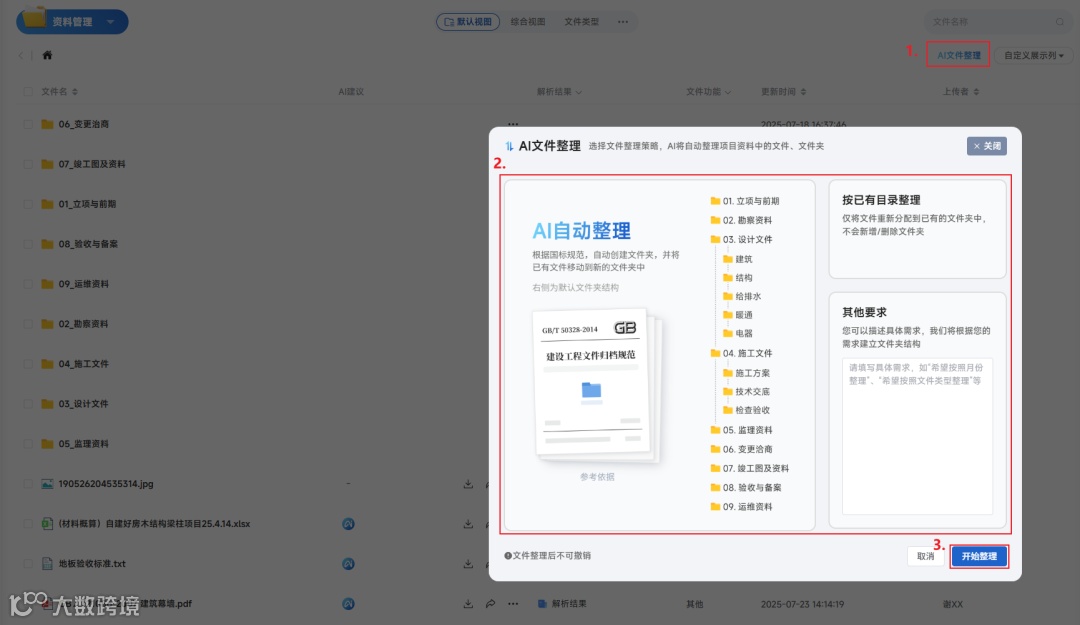Open the 自定义展示列 dropdown
1080x625 pixels.
pyautogui.click(x=1033, y=55)
